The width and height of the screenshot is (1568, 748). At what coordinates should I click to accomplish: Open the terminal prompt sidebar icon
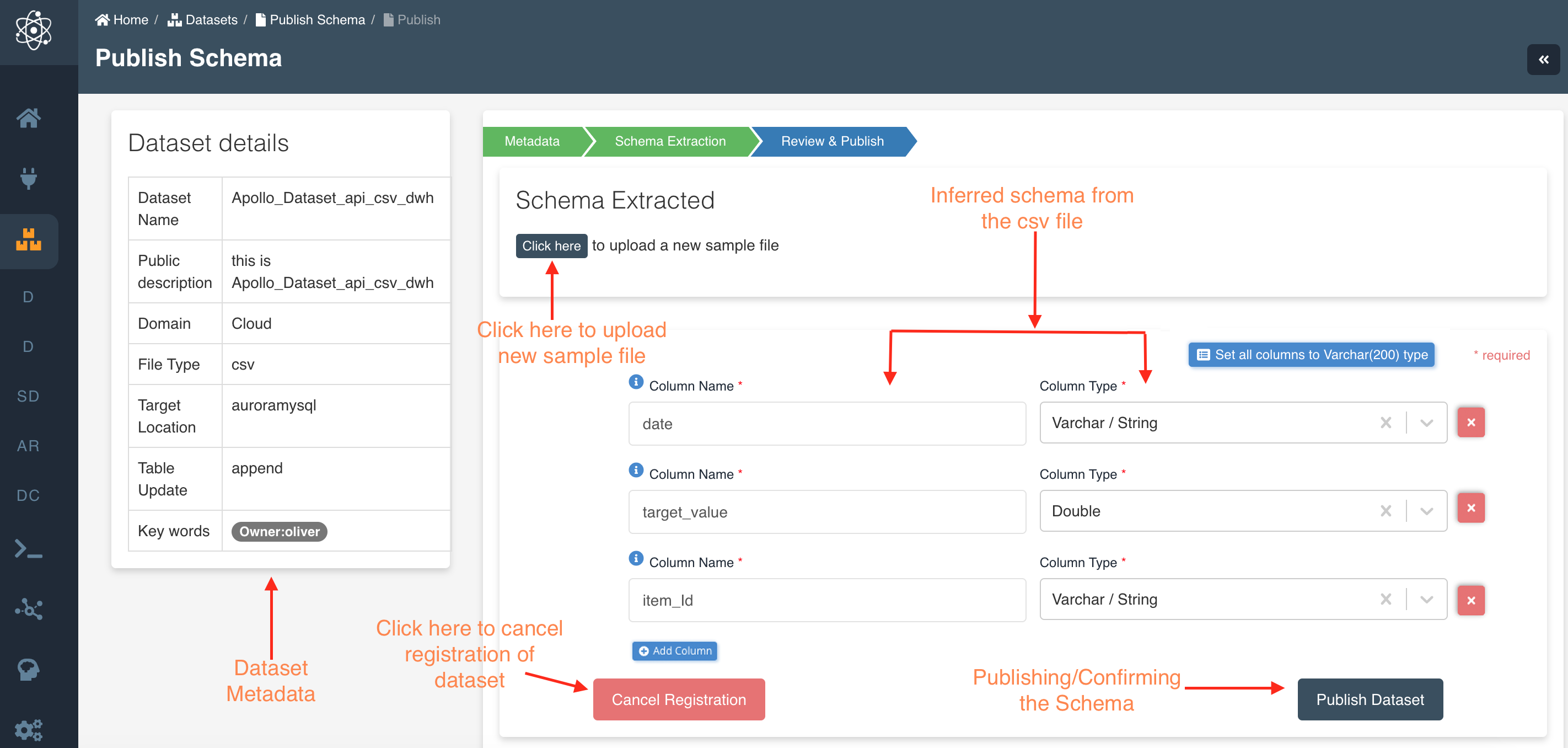pos(28,549)
